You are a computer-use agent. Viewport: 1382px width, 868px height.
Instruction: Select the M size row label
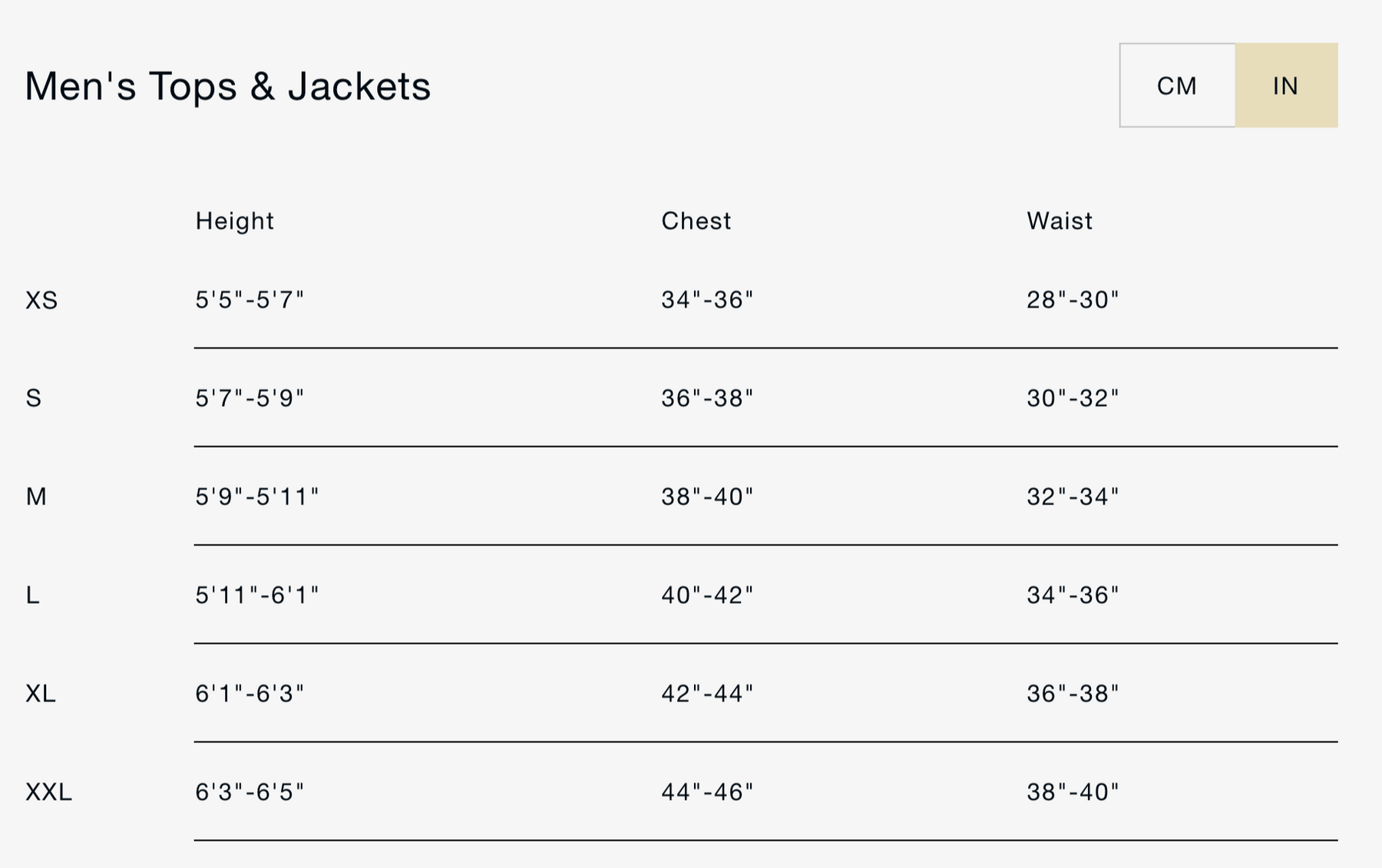(36, 497)
